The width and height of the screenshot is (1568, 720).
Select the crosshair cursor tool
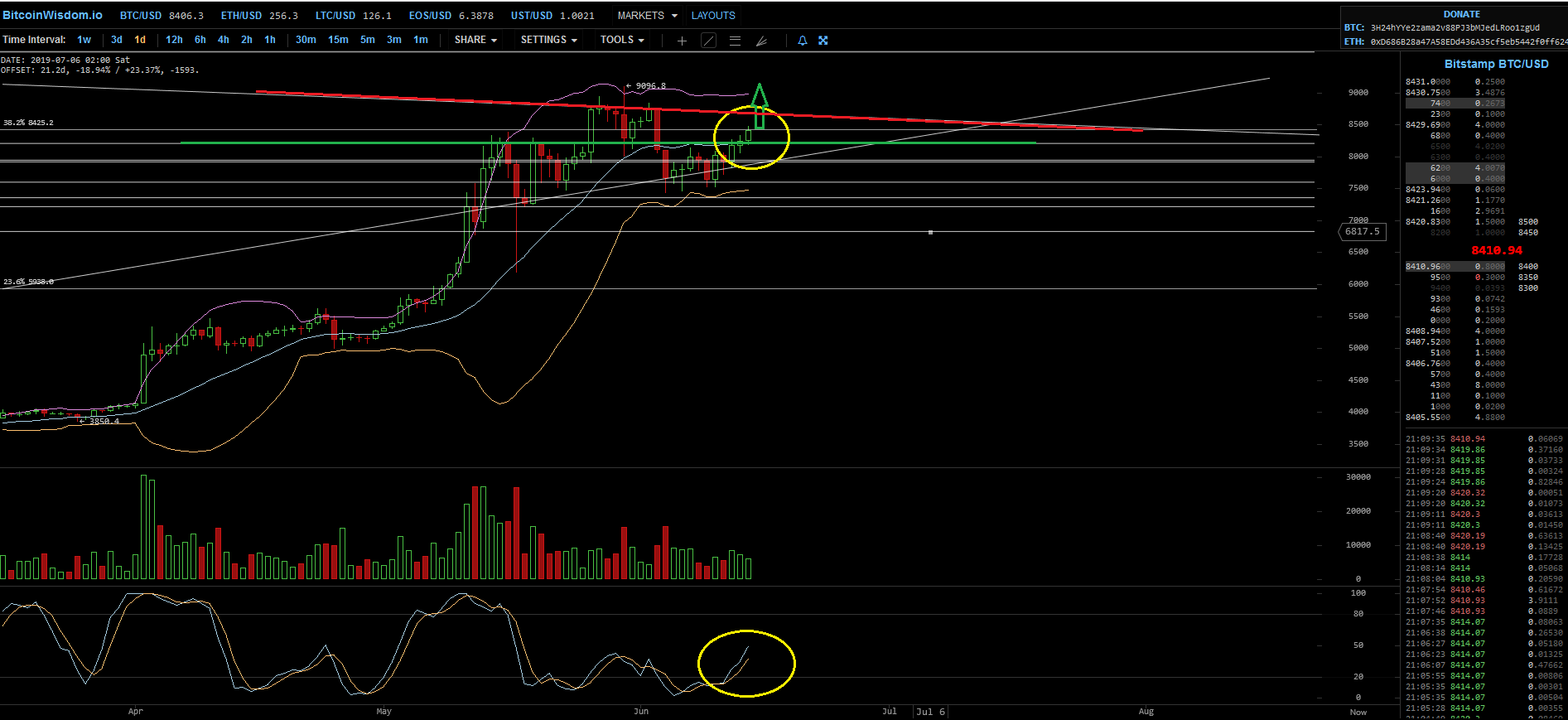point(682,41)
